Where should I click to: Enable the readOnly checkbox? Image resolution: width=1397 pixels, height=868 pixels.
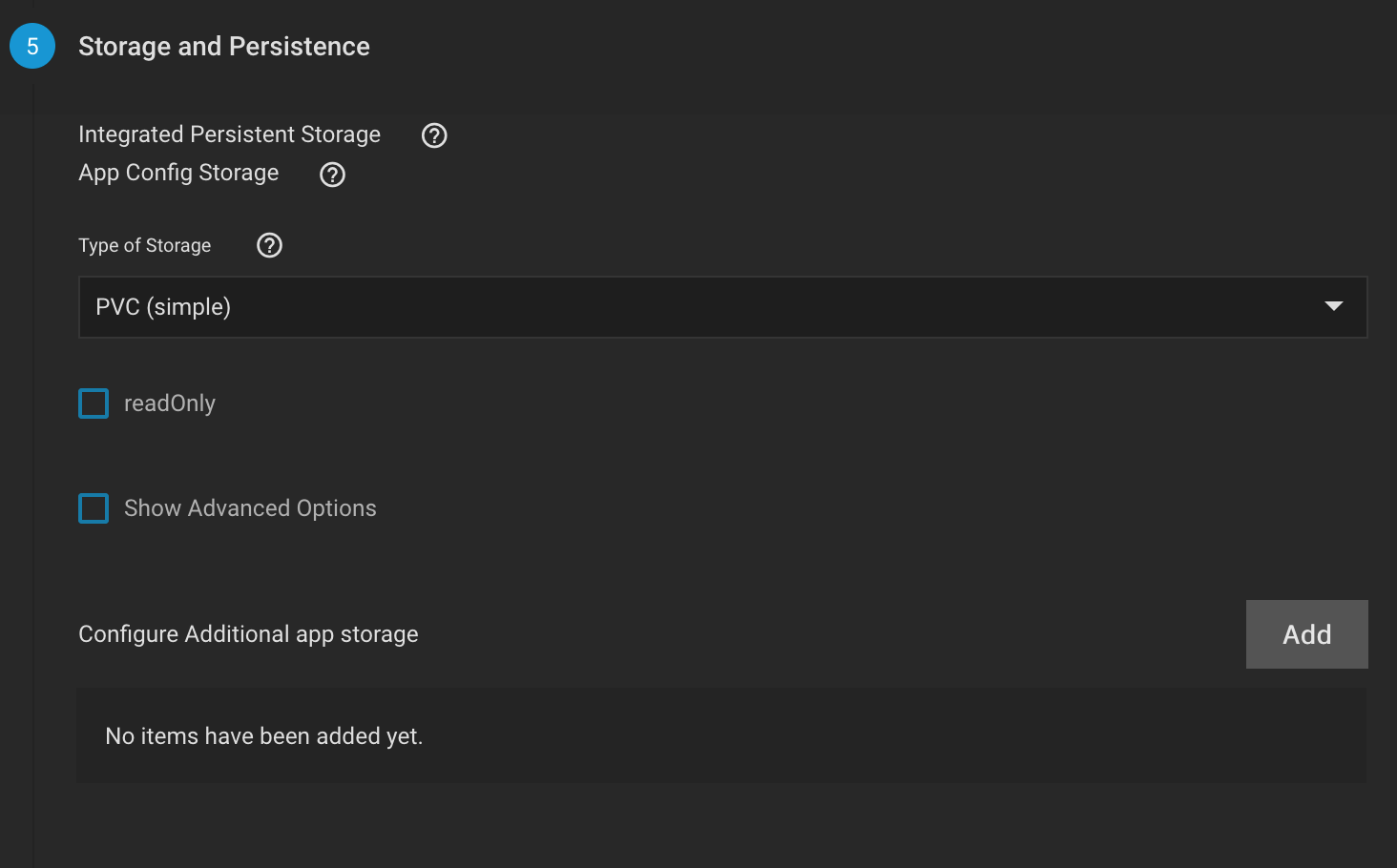tap(94, 403)
